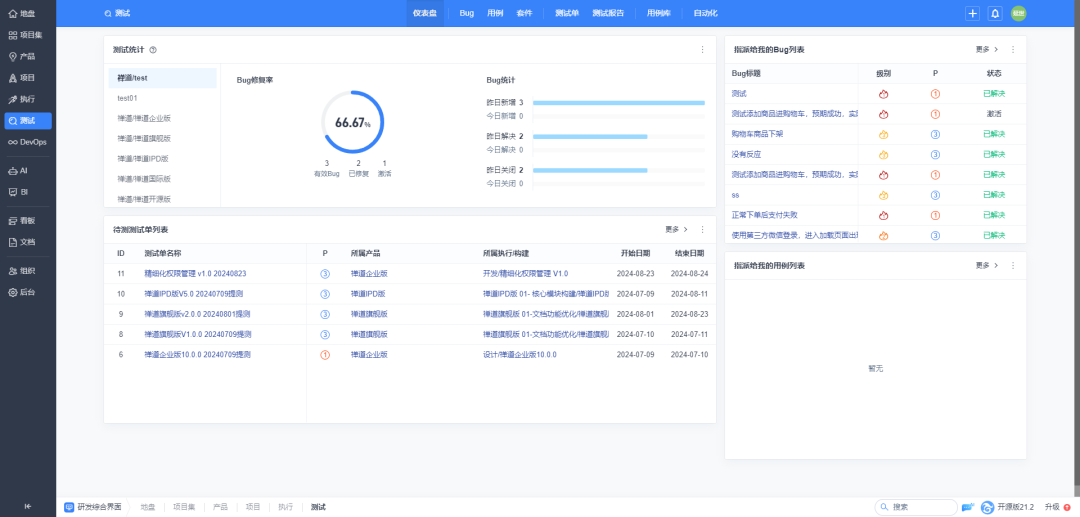This screenshot has width=1080, height=517.
Task: Click the help icon beside 测试统计
Action: pos(153,49)
